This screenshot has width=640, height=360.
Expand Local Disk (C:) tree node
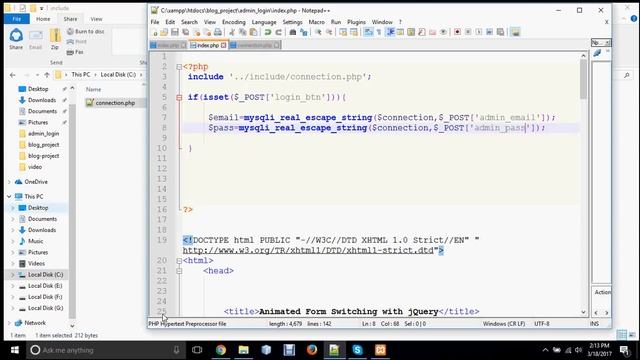pos(13,275)
